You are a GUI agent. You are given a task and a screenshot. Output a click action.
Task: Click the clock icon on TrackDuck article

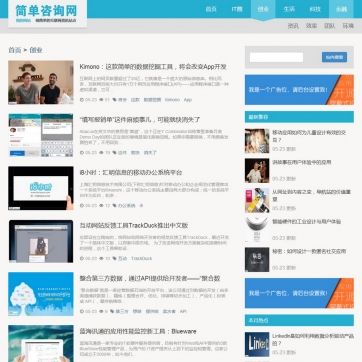[x=82, y=258]
